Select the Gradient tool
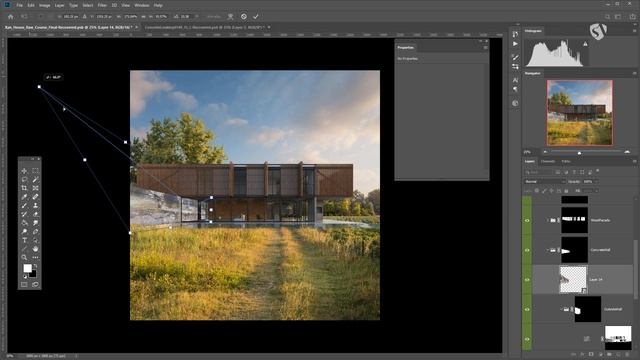Viewport: 640px width, 360px height. coord(24,223)
